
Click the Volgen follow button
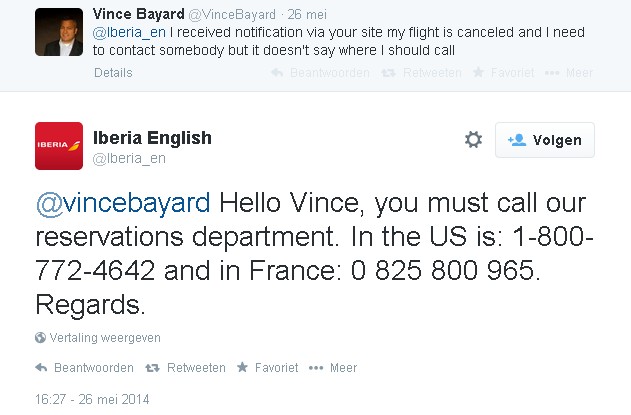545,140
